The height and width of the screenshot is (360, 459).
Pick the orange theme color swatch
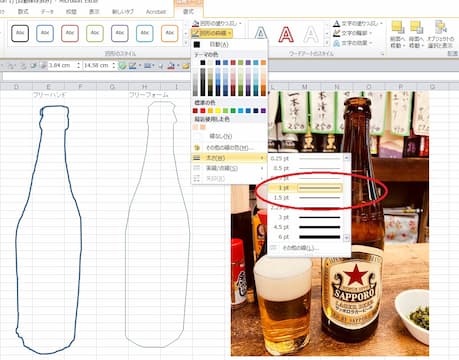[x=263, y=62]
